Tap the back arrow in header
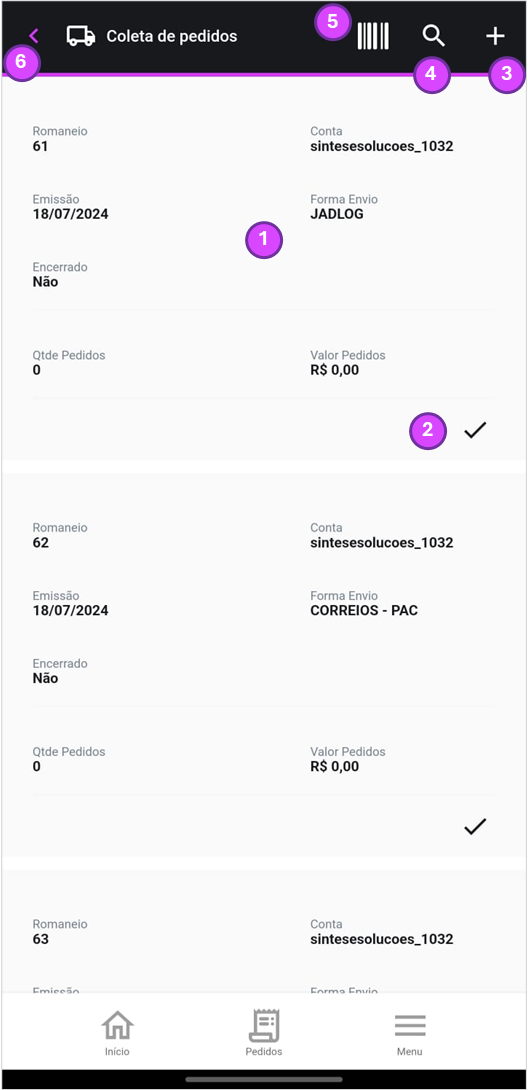Viewport: 528px width, 1090px height. click(x=33, y=36)
